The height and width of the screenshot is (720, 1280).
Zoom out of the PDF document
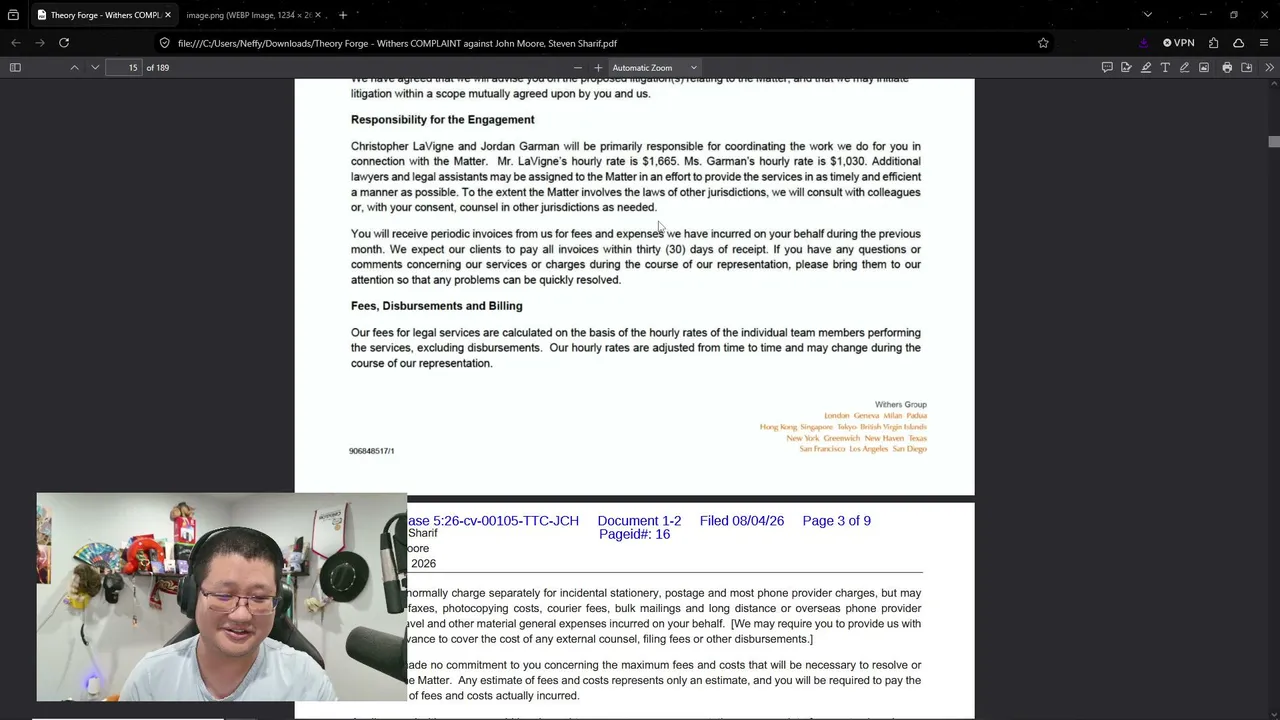[x=577, y=67]
